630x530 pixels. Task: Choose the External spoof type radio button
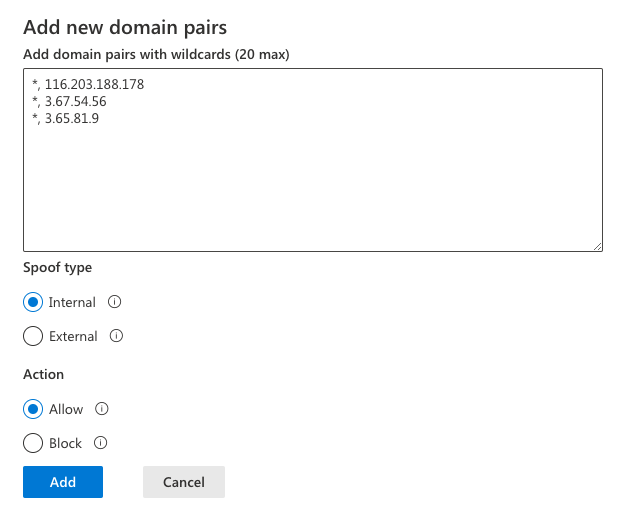(x=33, y=337)
